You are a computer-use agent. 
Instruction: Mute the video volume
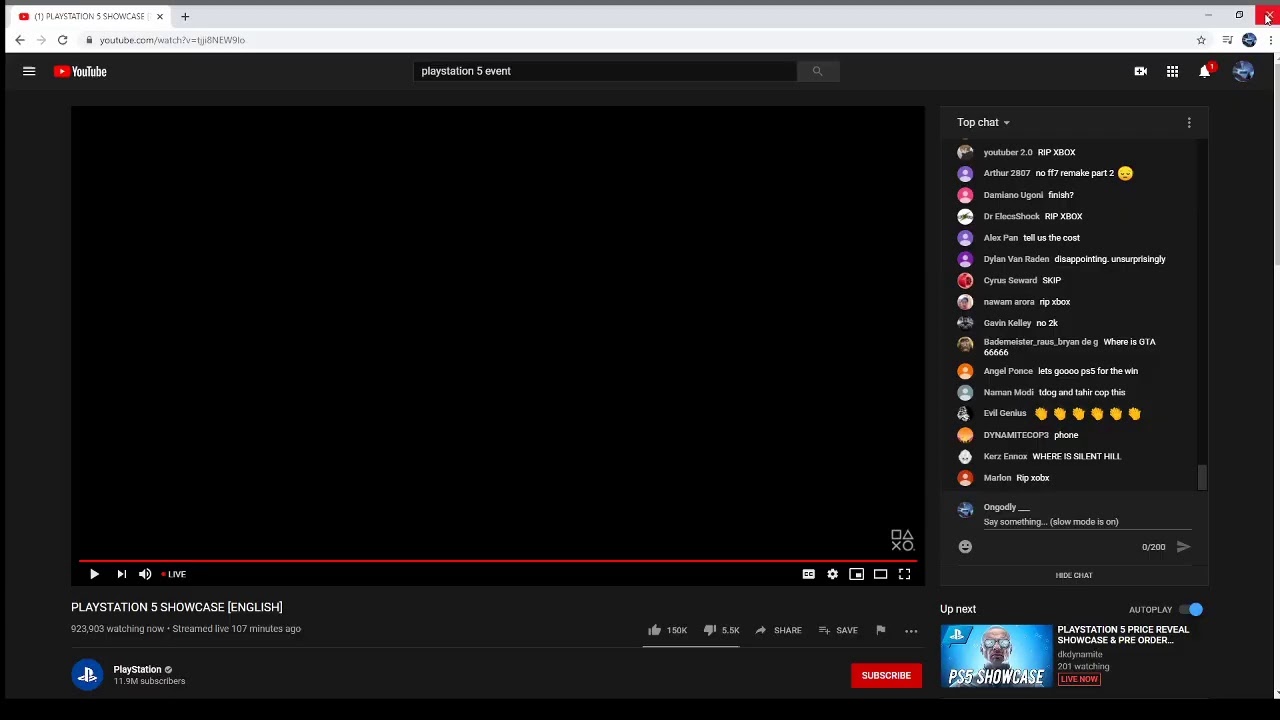point(145,574)
